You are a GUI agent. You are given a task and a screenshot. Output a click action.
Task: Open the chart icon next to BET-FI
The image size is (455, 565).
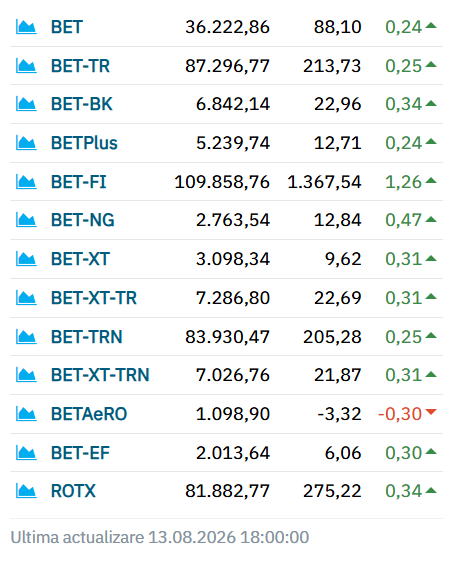(x=26, y=182)
